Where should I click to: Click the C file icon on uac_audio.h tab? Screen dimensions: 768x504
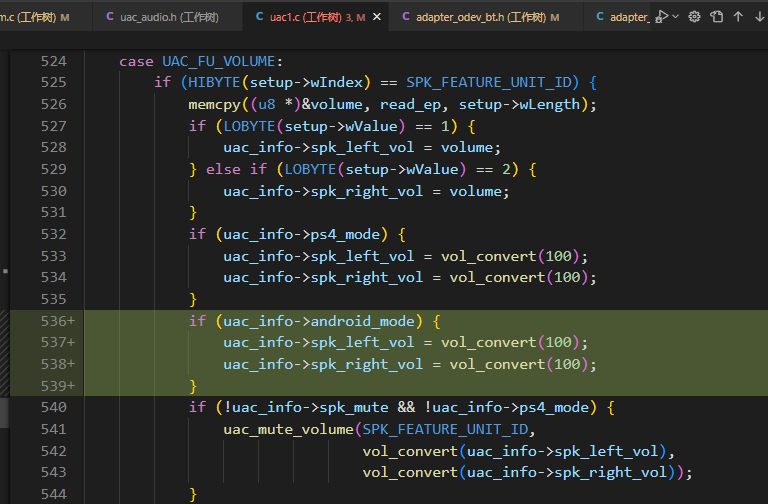pos(110,17)
